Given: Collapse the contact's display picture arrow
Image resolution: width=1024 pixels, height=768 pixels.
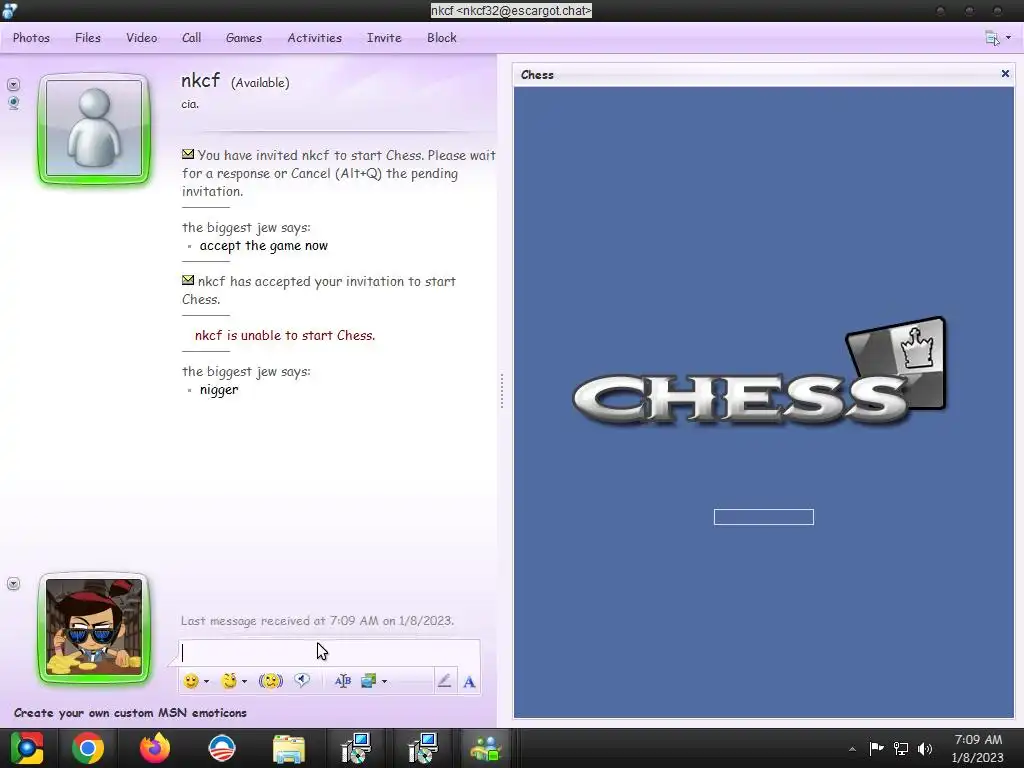Looking at the screenshot, I should tap(14, 85).
